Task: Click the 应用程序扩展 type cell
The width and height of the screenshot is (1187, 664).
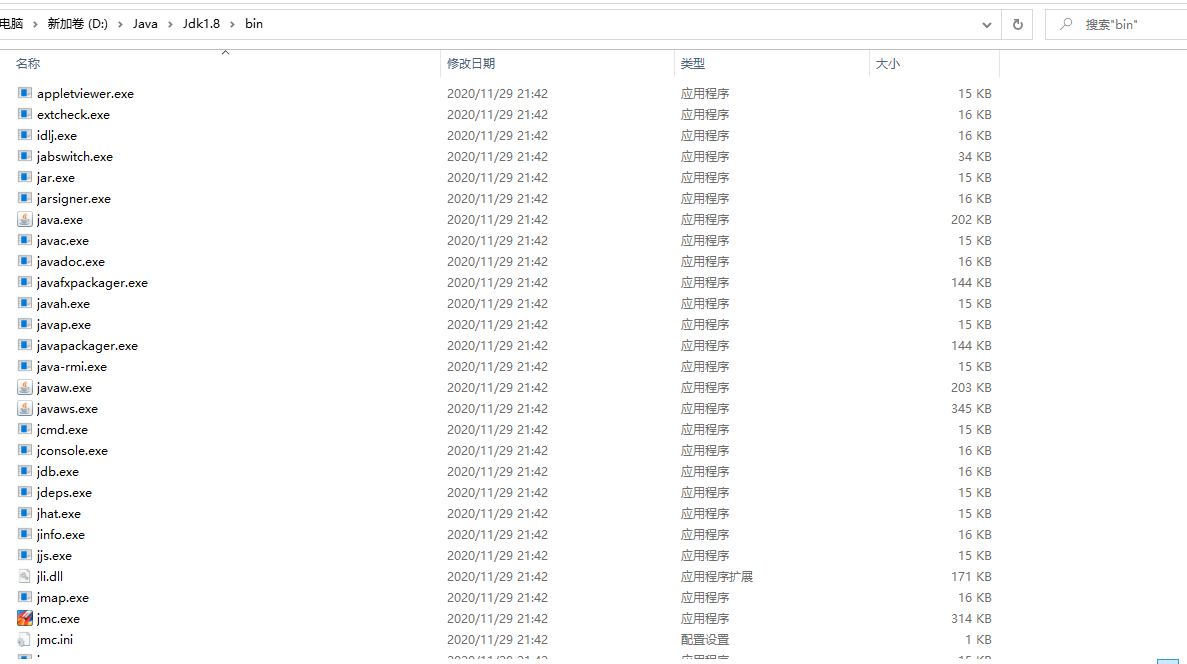Action: click(x=717, y=576)
